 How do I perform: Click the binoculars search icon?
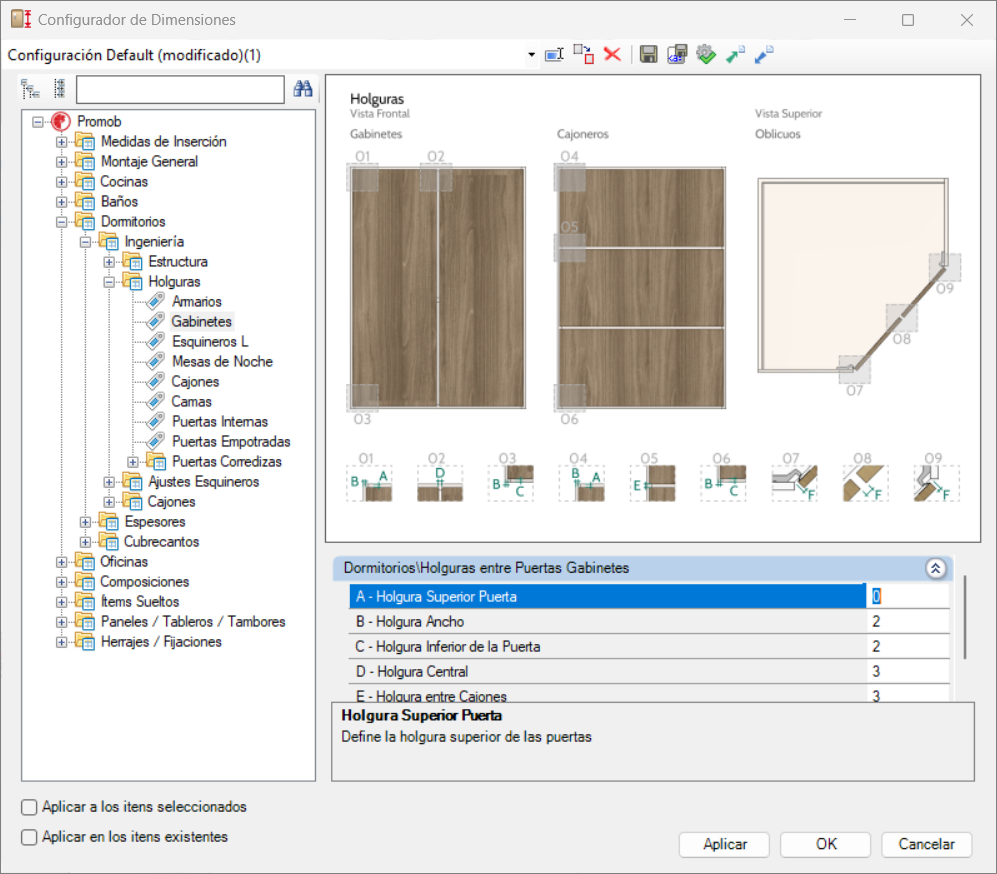pos(303,89)
